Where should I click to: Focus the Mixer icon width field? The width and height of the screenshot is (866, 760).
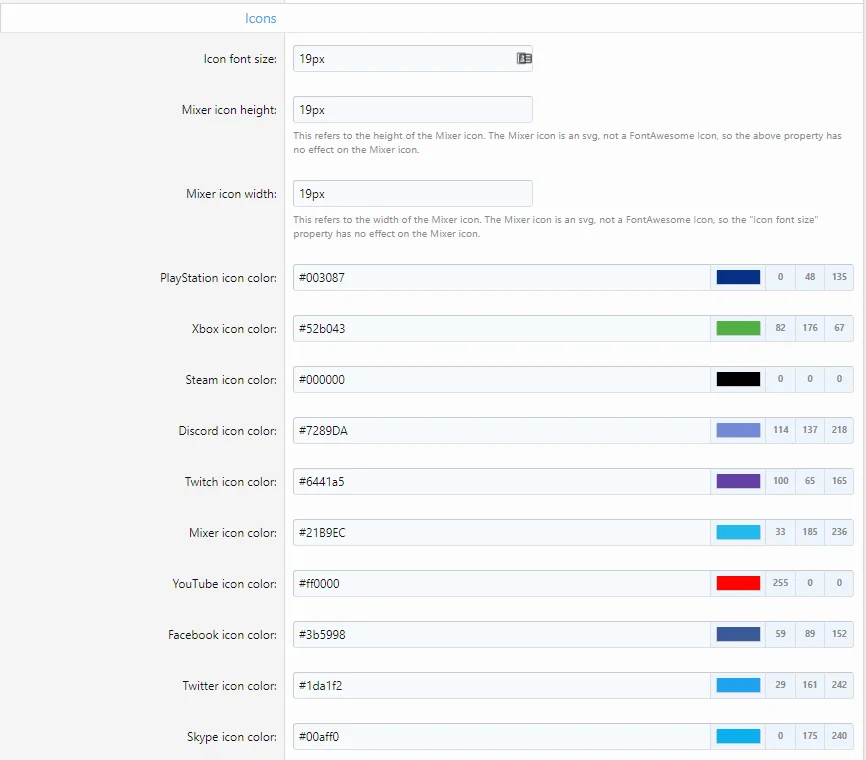pos(412,194)
